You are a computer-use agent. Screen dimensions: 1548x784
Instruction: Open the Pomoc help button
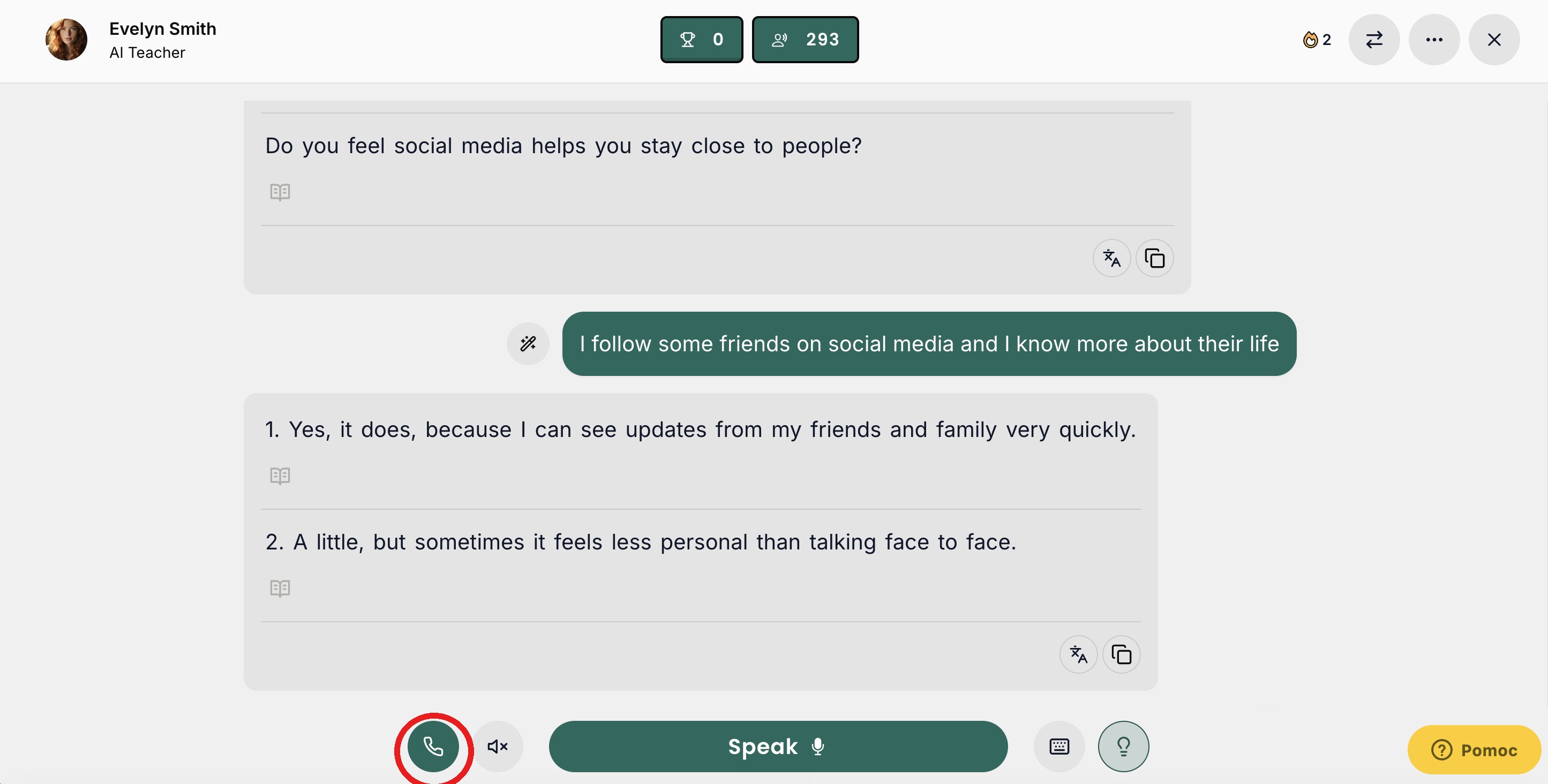(1474, 750)
